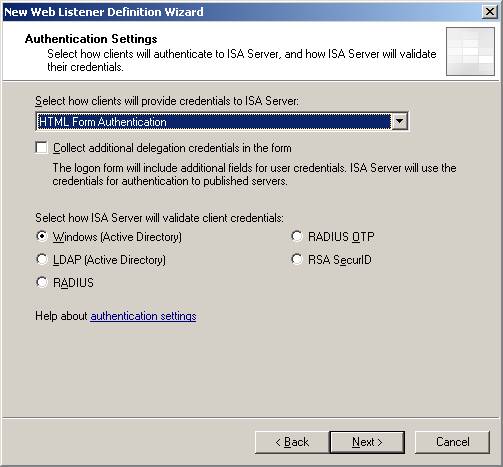Enable Collect additional delegation credentials checkbox
Image resolution: width=503 pixels, height=467 pixels.
point(41,147)
